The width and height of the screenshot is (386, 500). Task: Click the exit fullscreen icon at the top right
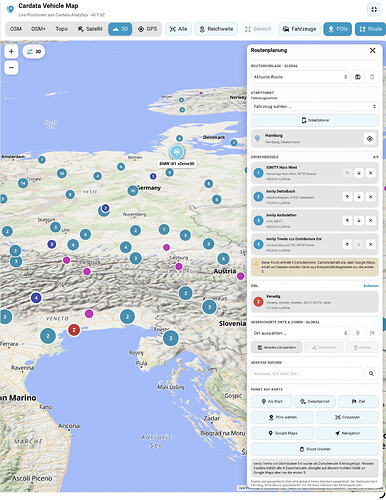point(374,9)
